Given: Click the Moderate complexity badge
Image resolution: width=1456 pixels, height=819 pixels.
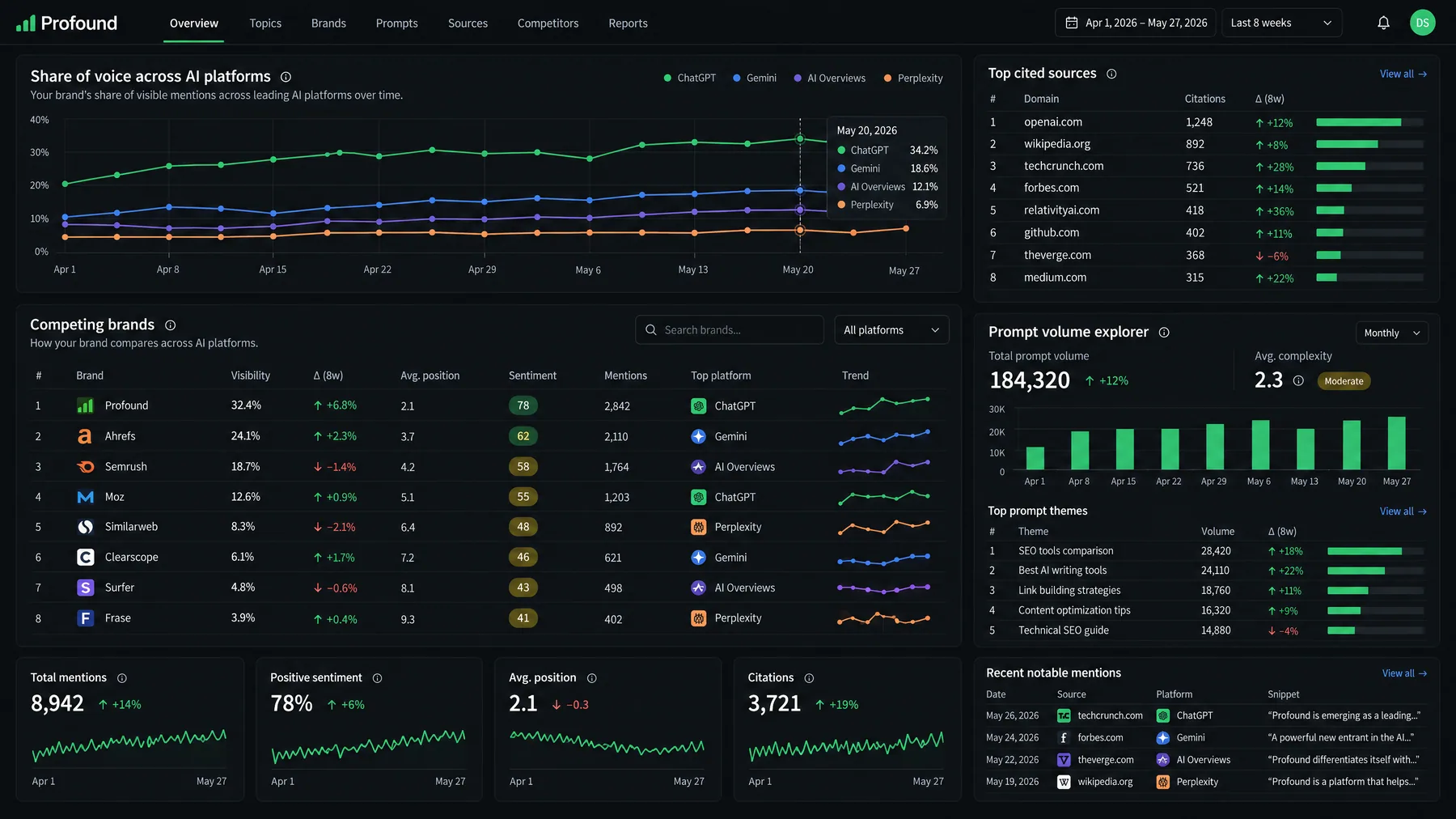Looking at the screenshot, I should click(x=1344, y=381).
